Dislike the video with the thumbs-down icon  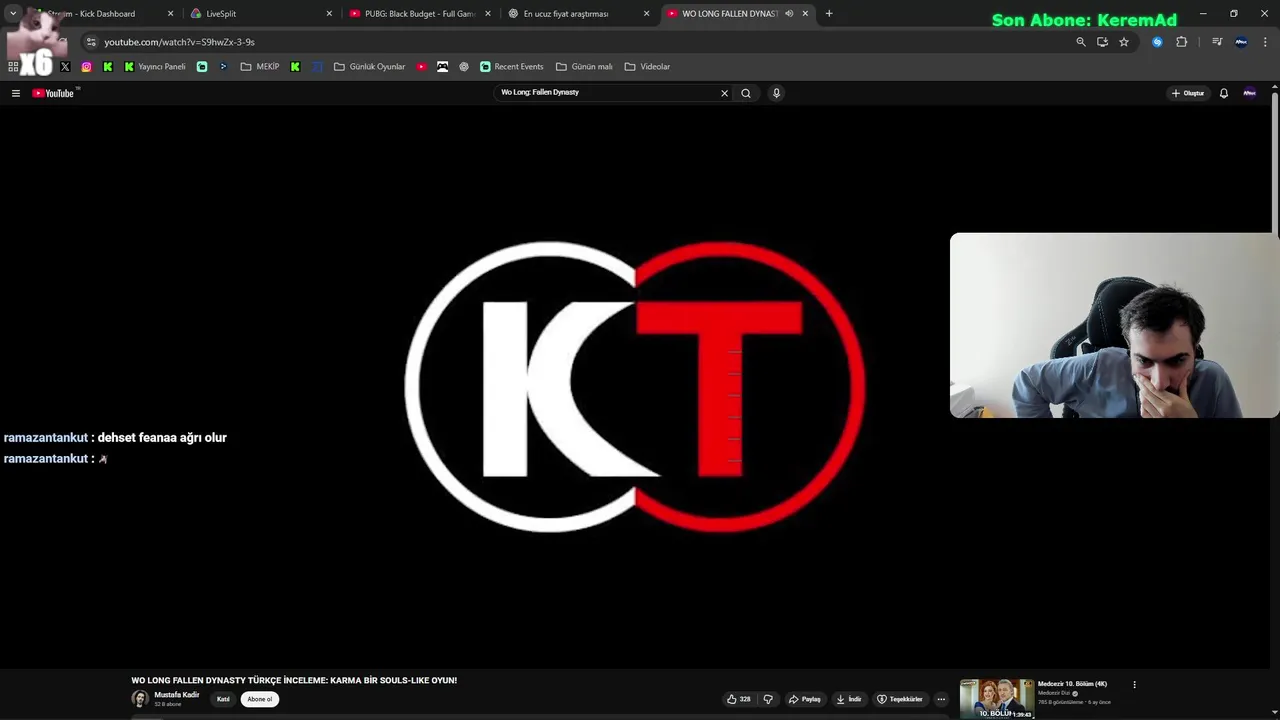point(768,699)
